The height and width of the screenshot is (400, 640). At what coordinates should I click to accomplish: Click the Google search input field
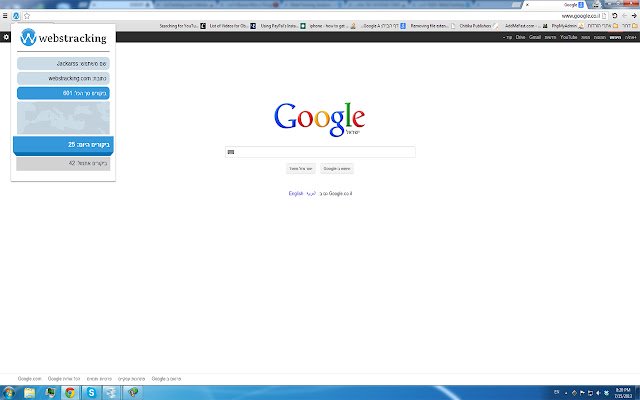[x=320, y=152]
